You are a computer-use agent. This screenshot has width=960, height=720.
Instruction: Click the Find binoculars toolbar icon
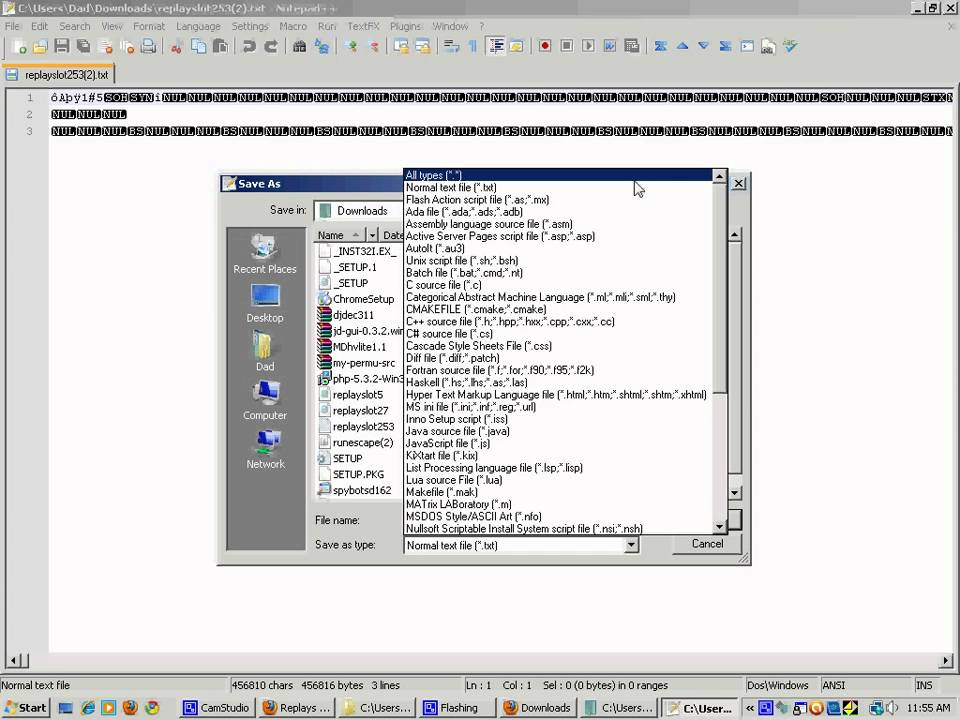pos(299,47)
